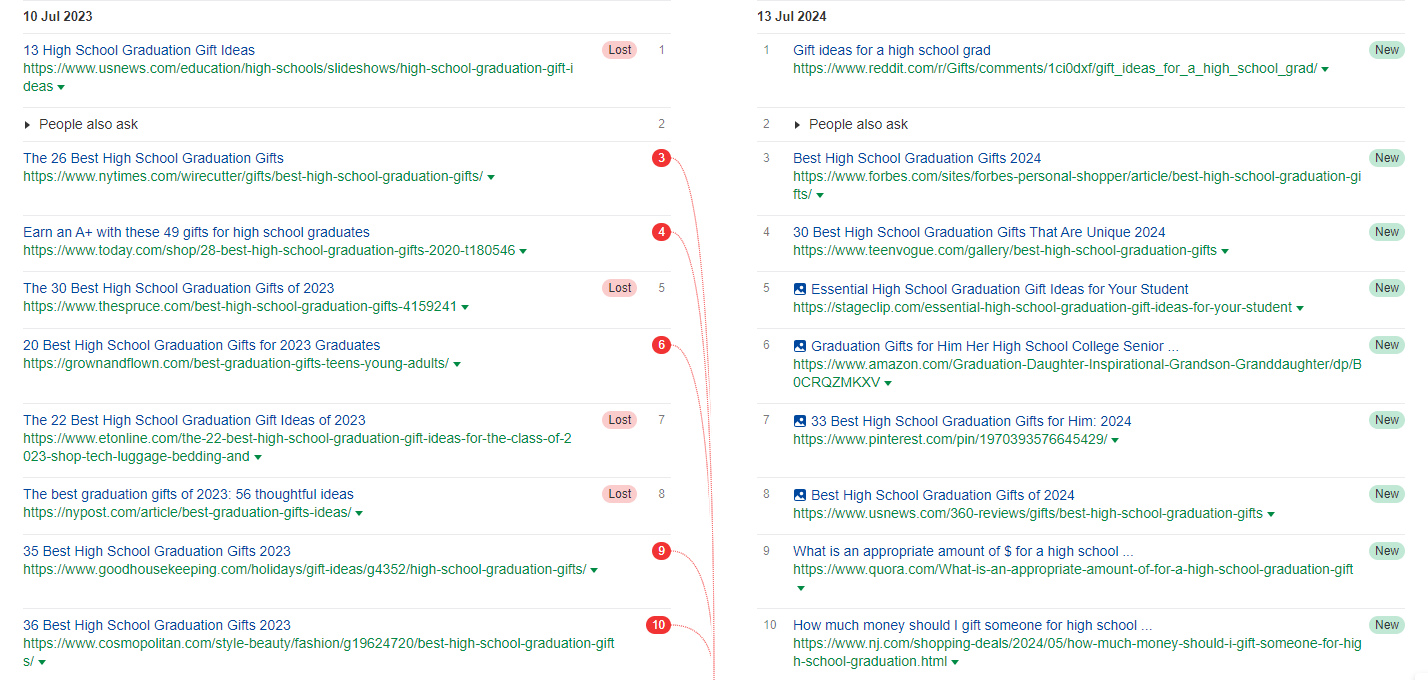Expand People also ask on the 2024 side
1428x680 pixels.
click(x=795, y=124)
